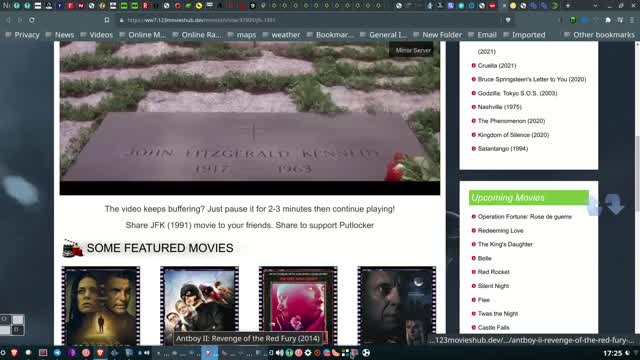This screenshot has height=360, width=640.
Task: Open a new tab with the plus button
Action: pos(568,6)
